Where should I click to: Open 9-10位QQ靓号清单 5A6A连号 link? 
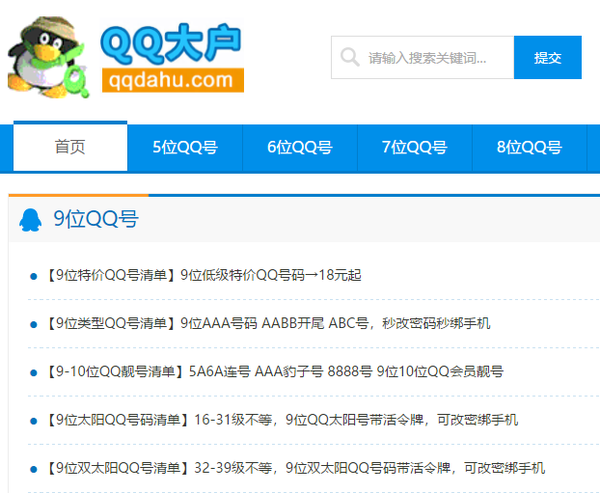coord(274,372)
